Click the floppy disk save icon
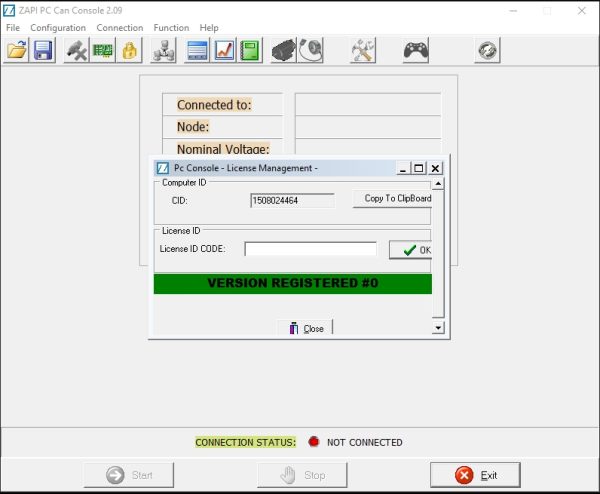 pyautogui.click(x=43, y=50)
